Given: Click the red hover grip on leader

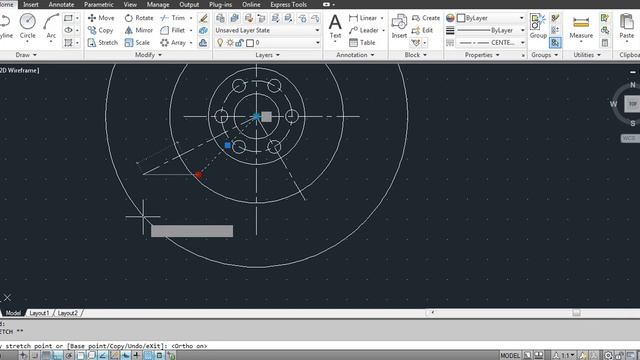Looking at the screenshot, I should [198, 175].
